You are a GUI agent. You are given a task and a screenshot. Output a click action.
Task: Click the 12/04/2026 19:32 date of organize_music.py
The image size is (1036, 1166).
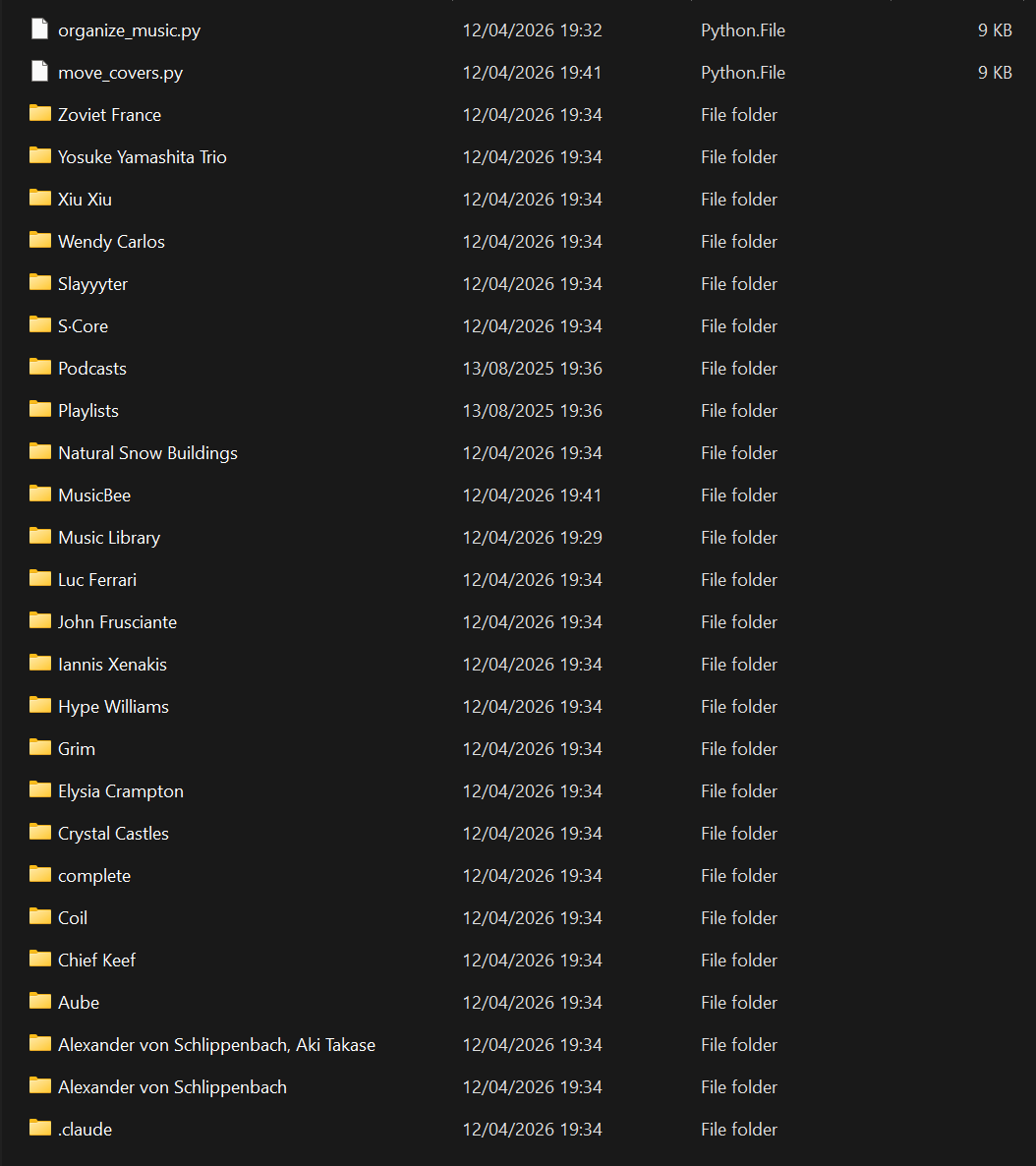pyautogui.click(x=533, y=30)
